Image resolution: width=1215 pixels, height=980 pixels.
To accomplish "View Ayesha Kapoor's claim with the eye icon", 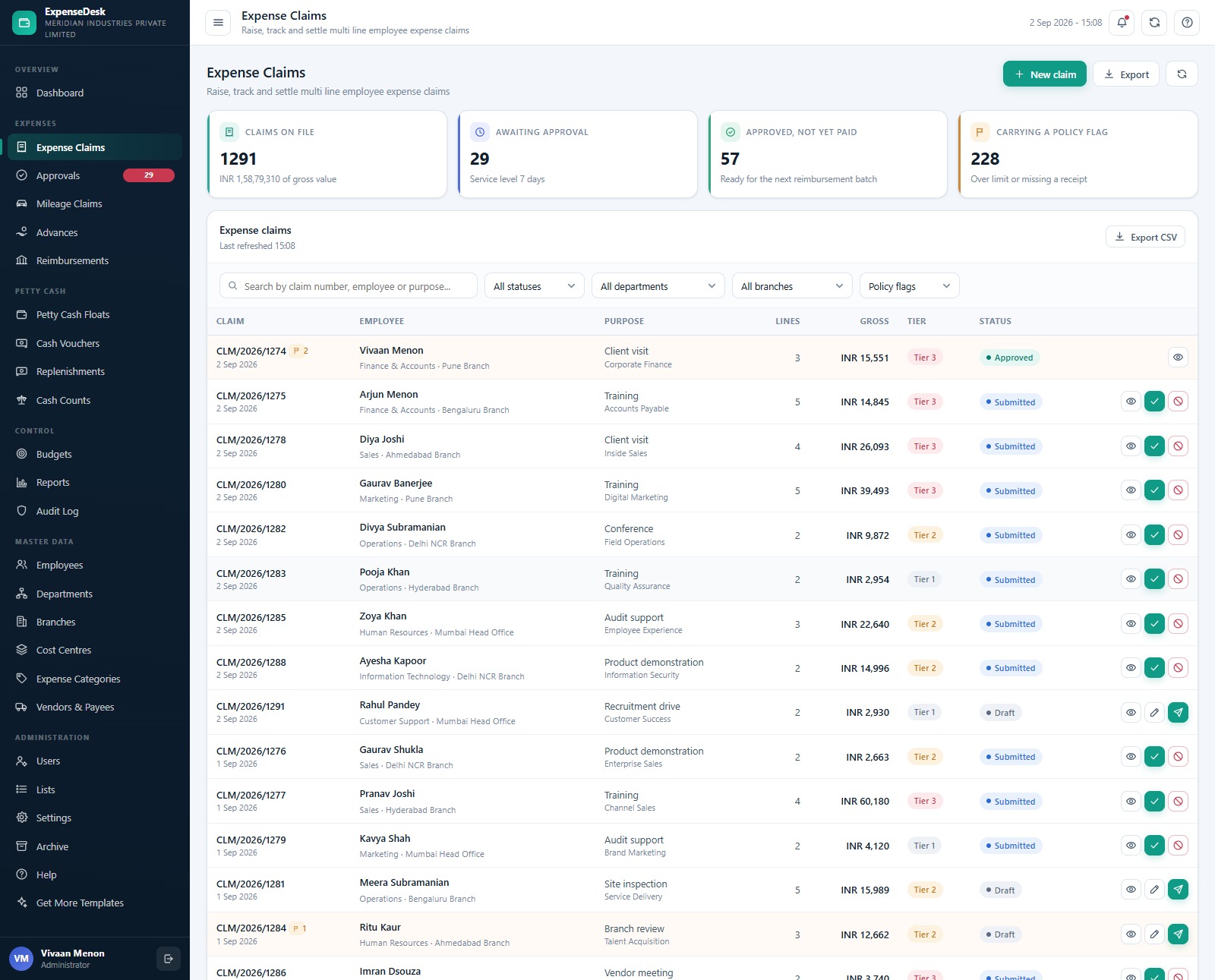I will tap(1131, 668).
